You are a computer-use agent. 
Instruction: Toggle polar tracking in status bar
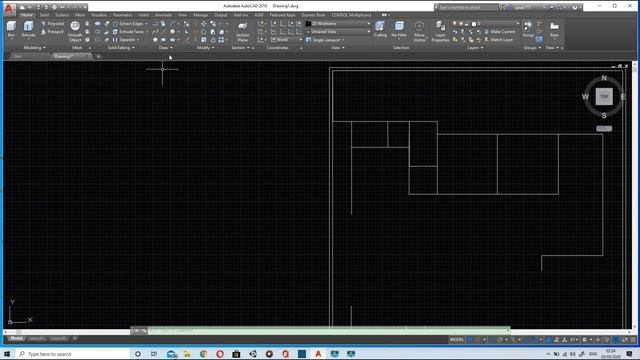coord(500,340)
